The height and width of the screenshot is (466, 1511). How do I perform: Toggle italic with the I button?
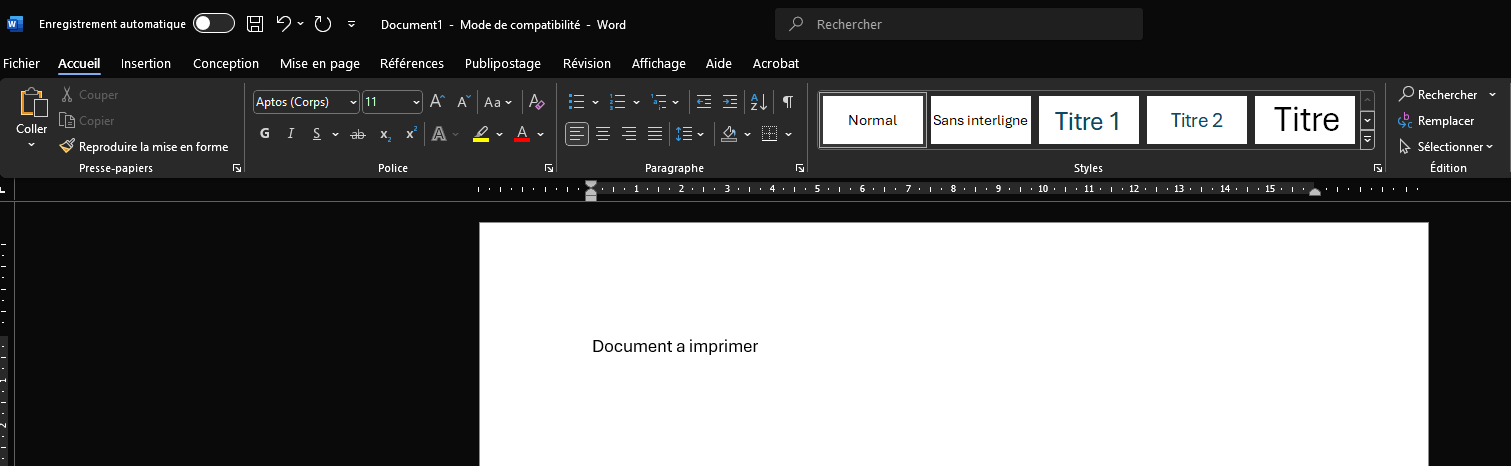coord(291,134)
